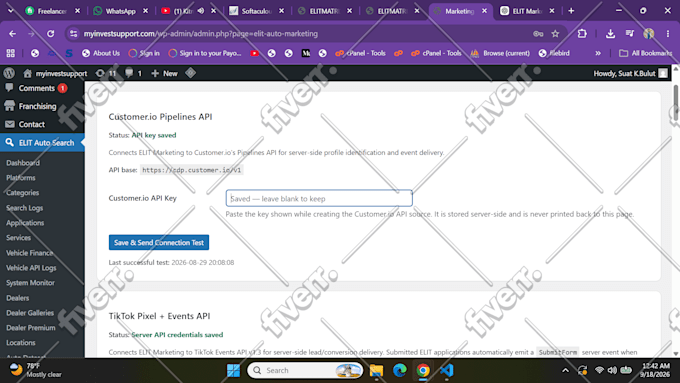
Task: Open the taskbar clock showing 12:42 AM
Action: point(655,370)
